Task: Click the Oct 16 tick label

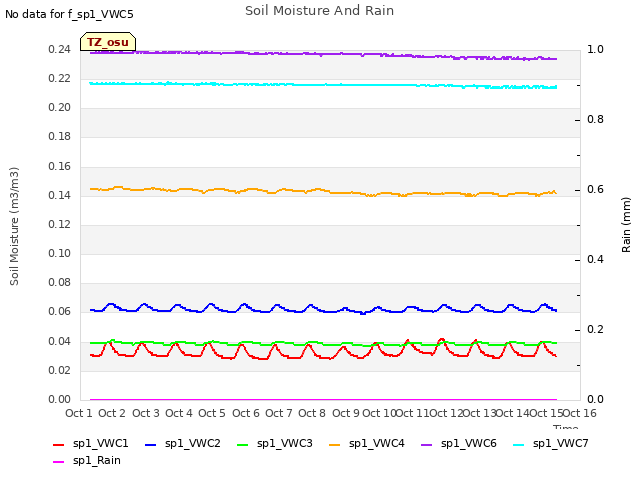Action: tap(580, 413)
